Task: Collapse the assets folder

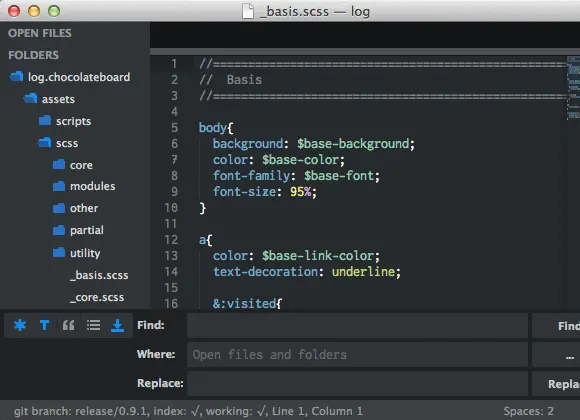Action: pyautogui.click(x=31, y=99)
